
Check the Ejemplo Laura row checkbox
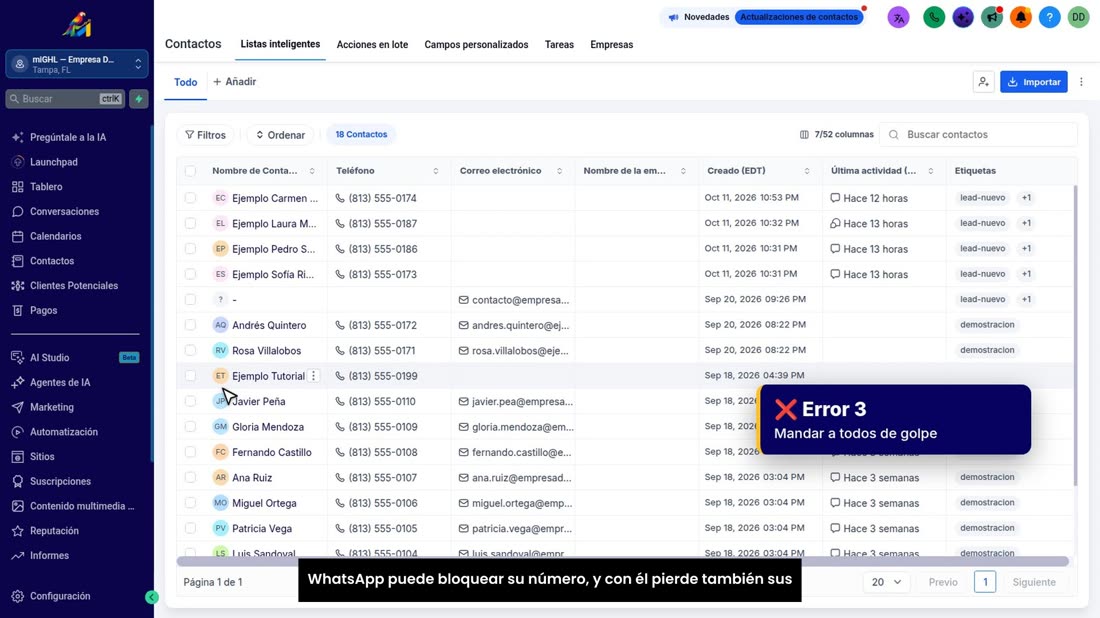[x=190, y=223]
